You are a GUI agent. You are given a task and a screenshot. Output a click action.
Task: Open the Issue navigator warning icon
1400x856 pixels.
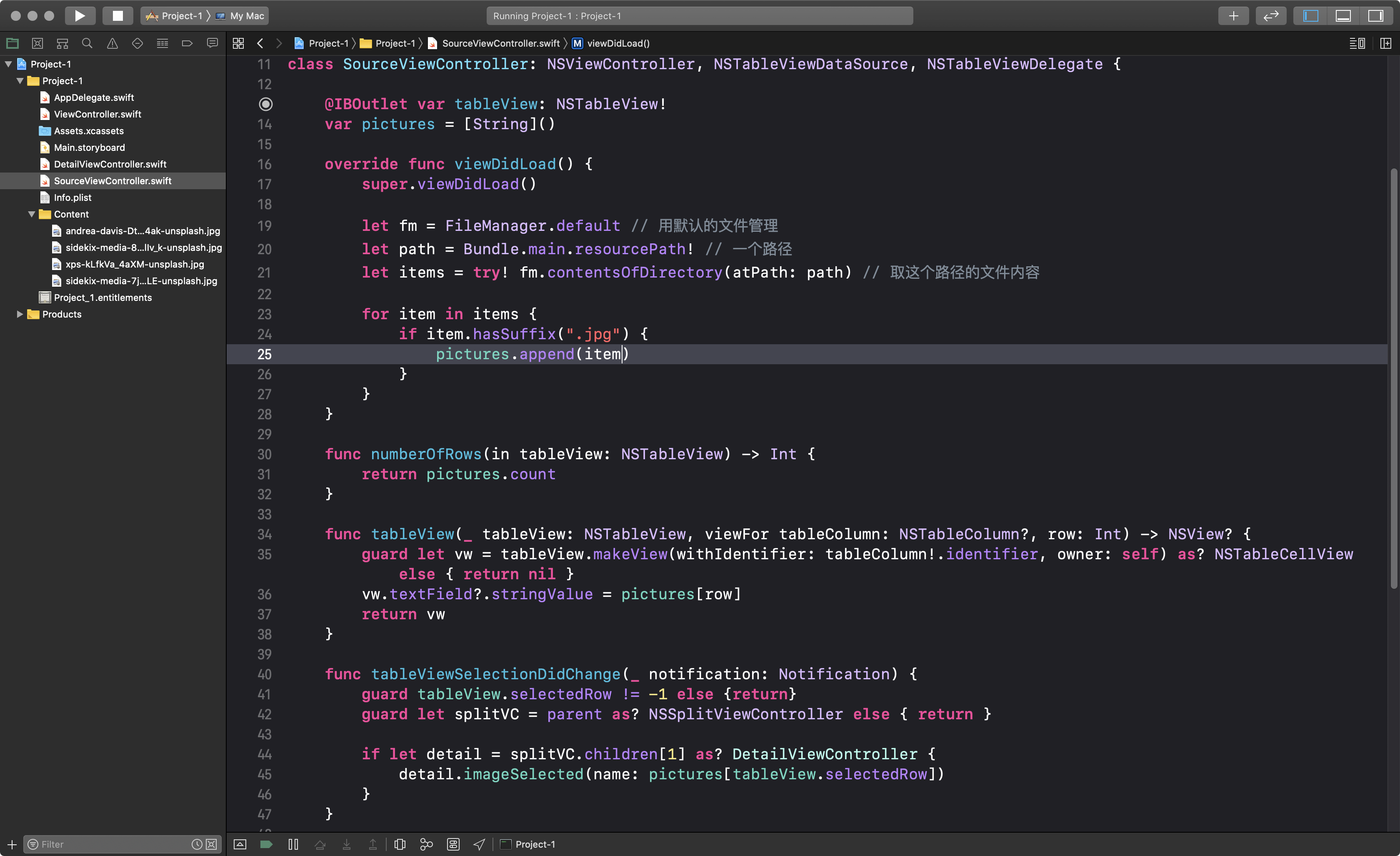coord(112,43)
